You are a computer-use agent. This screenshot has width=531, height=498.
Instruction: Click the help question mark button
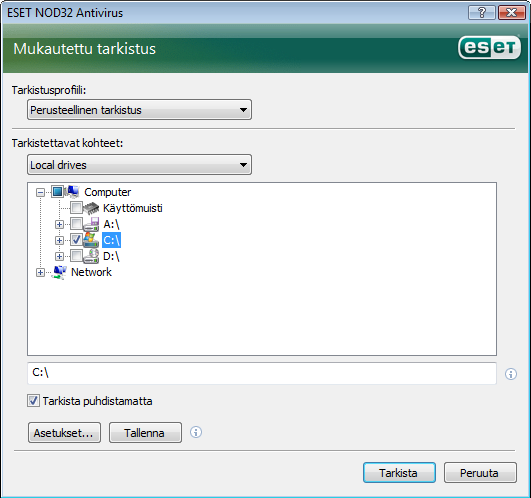[x=482, y=13]
